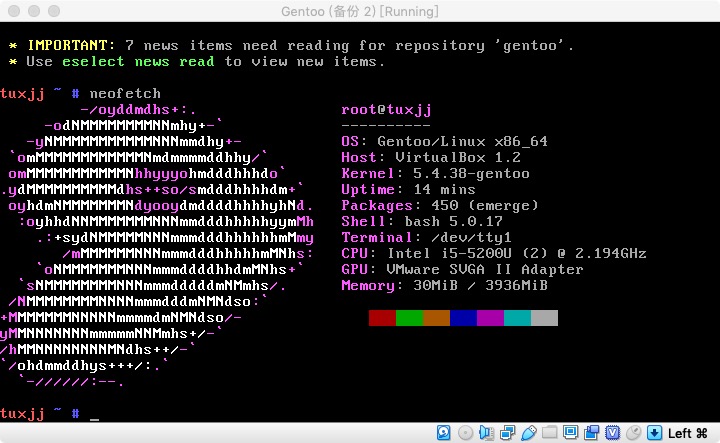The height and width of the screenshot is (443, 720).
Task: Click the 'IMPORTANT:' news notice text
Action: coord(71,45)
